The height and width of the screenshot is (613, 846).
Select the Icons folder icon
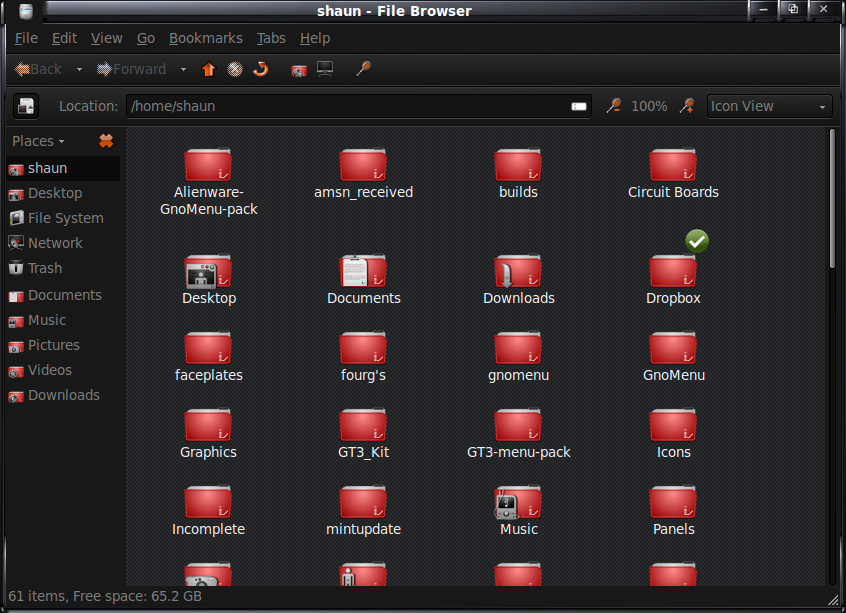673,425
